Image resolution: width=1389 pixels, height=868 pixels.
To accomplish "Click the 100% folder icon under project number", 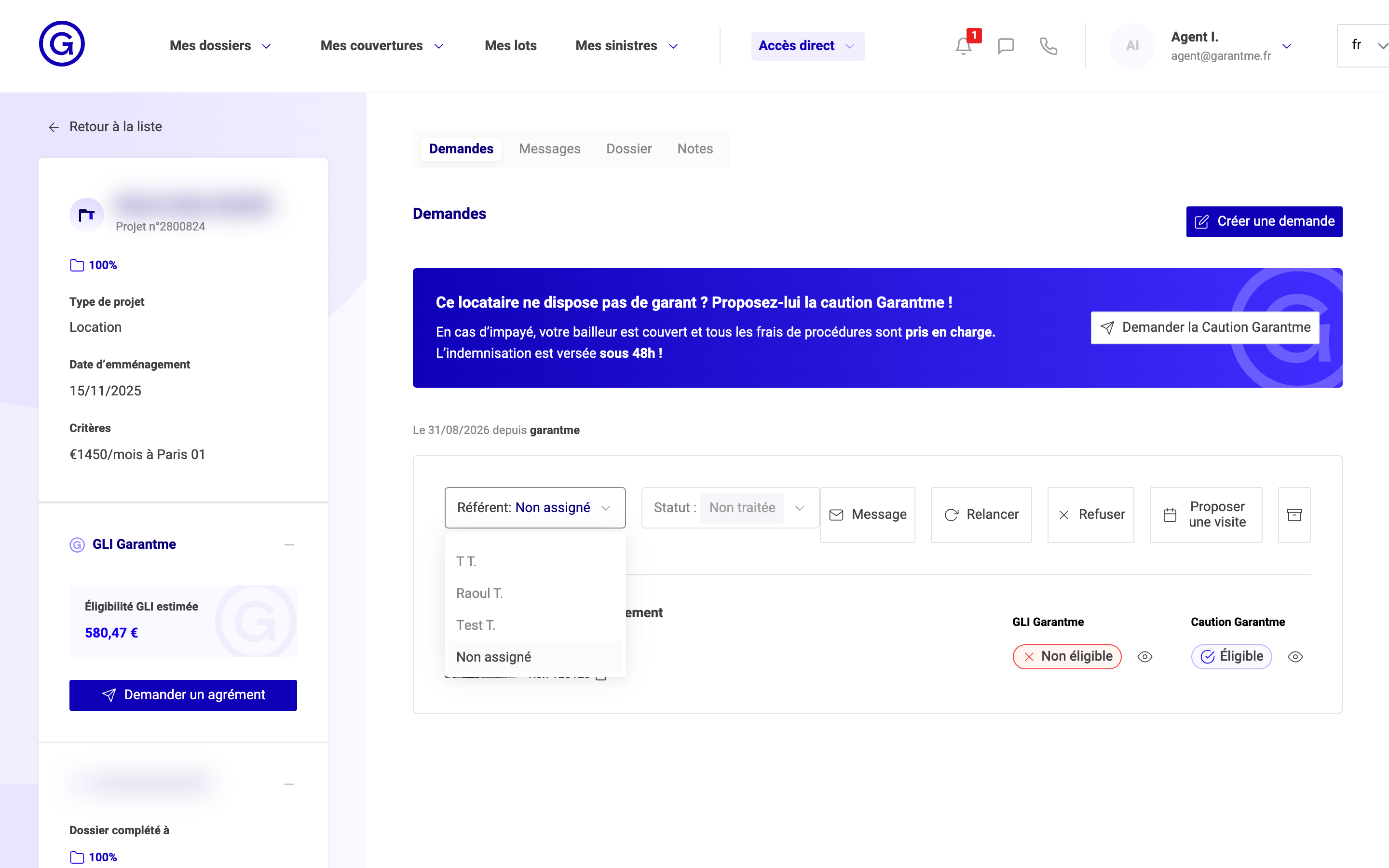I will 77,265.
